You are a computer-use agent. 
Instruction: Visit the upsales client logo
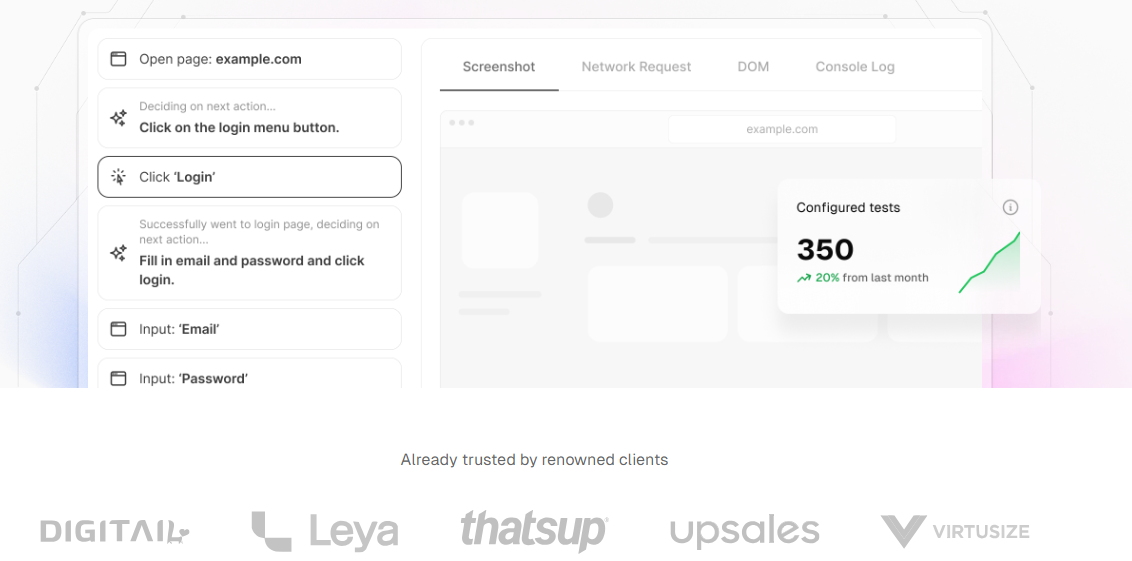[744, 531]
